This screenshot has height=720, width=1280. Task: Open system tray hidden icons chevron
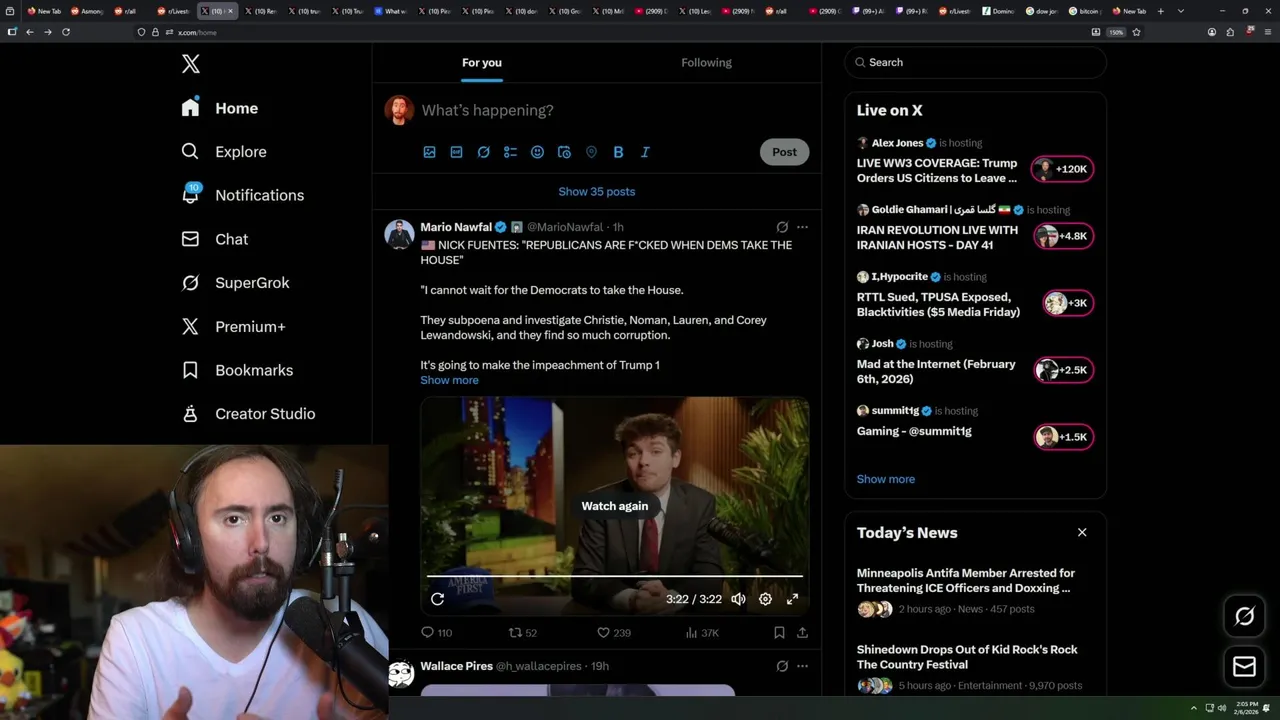tap(1193, 708)
